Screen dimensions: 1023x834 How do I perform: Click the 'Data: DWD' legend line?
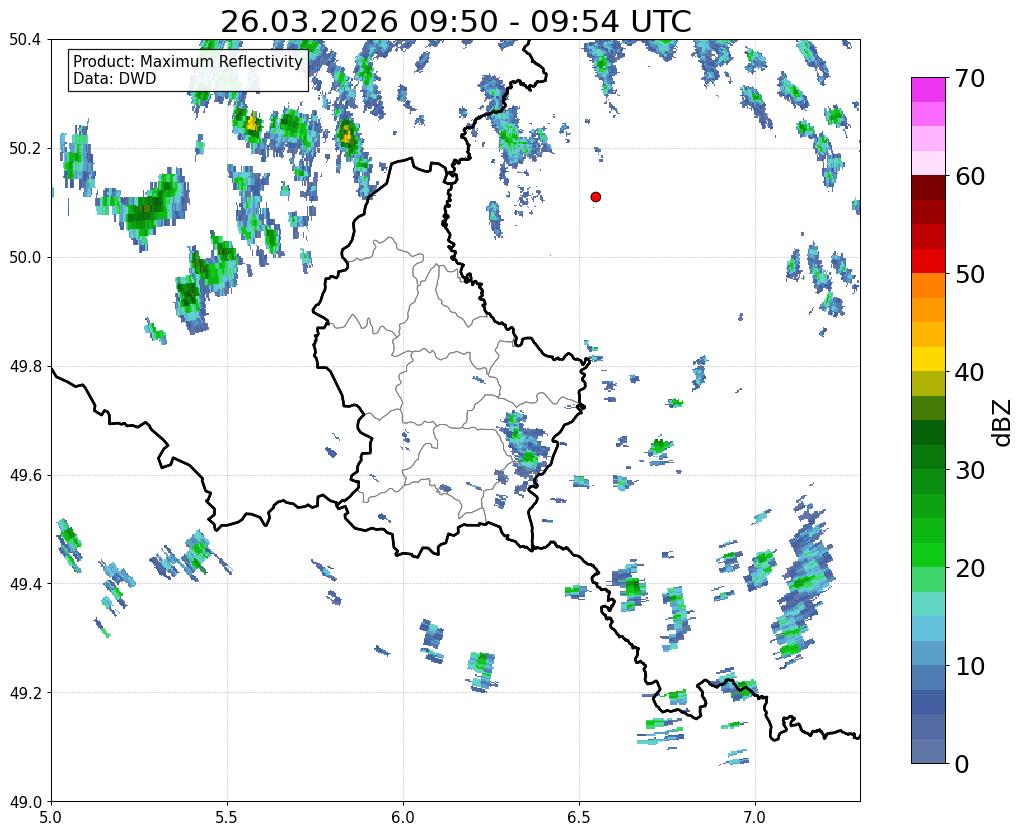coord(115,79)
